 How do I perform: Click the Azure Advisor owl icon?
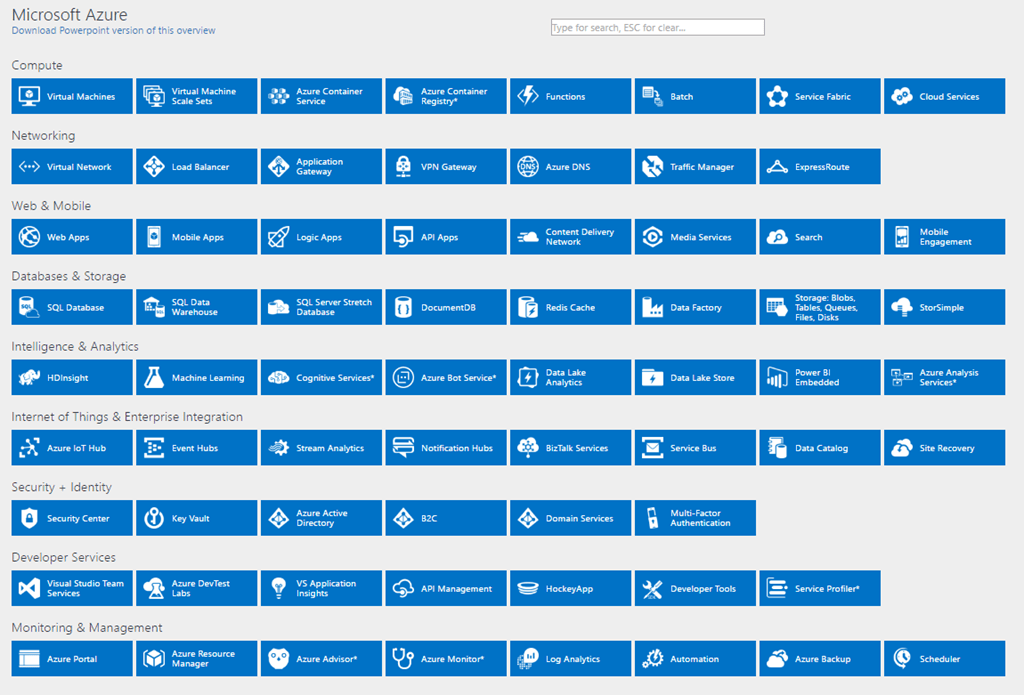(279, 658)
